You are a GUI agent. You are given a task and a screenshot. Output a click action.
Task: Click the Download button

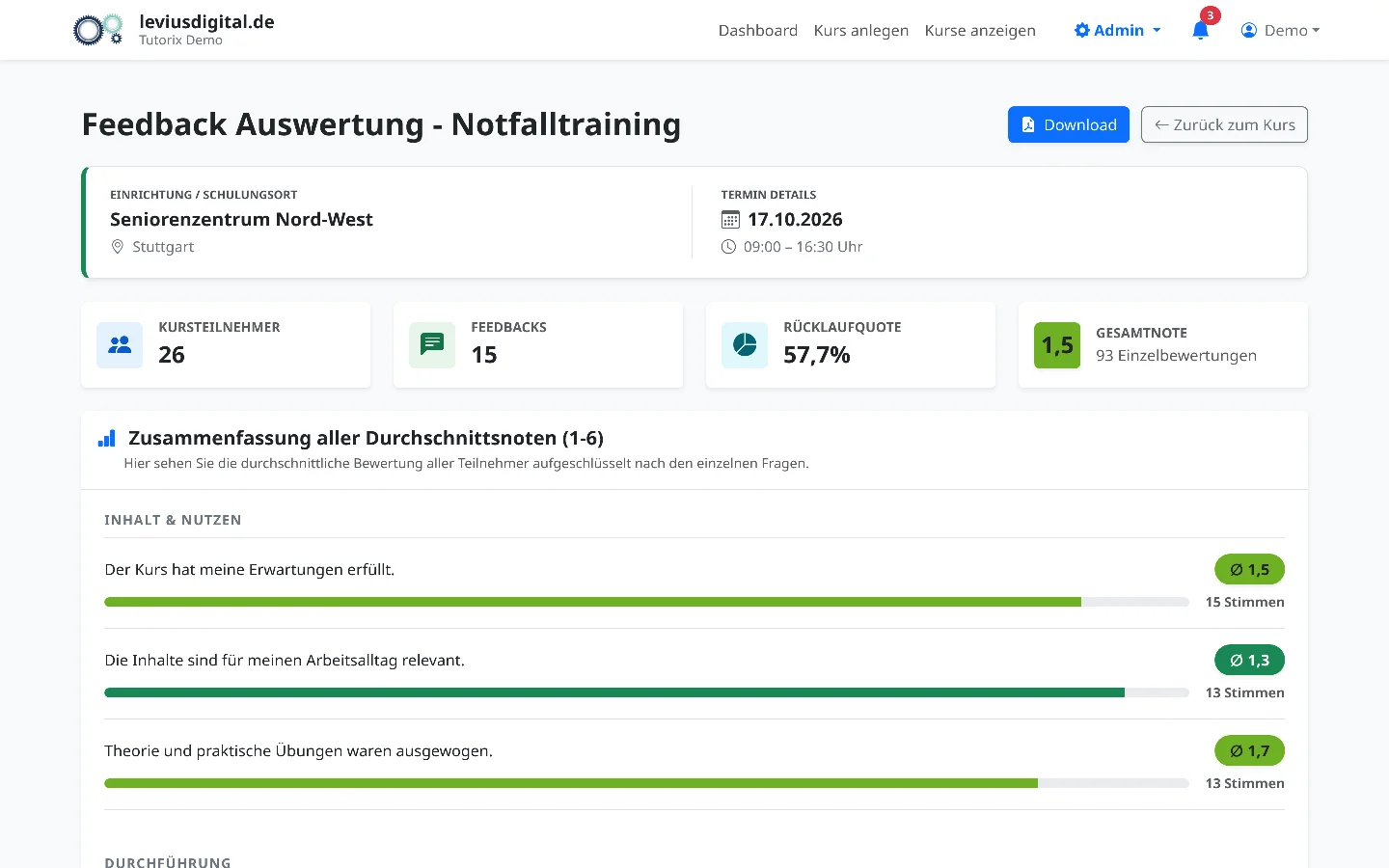pos(1069,124)
